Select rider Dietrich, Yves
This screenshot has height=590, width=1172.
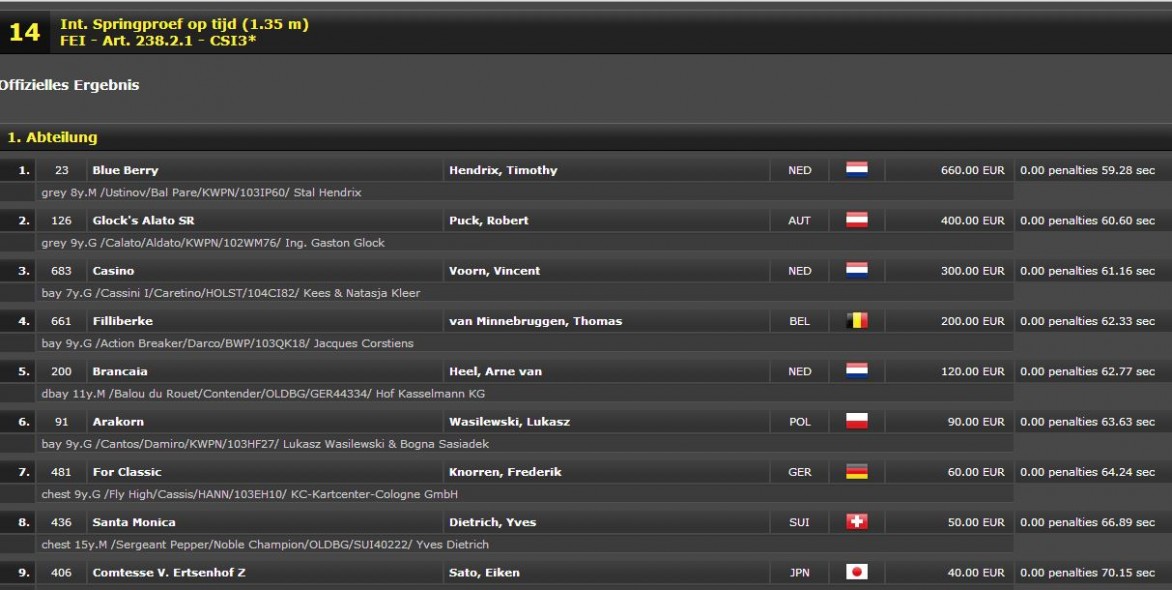click(493, 523)
